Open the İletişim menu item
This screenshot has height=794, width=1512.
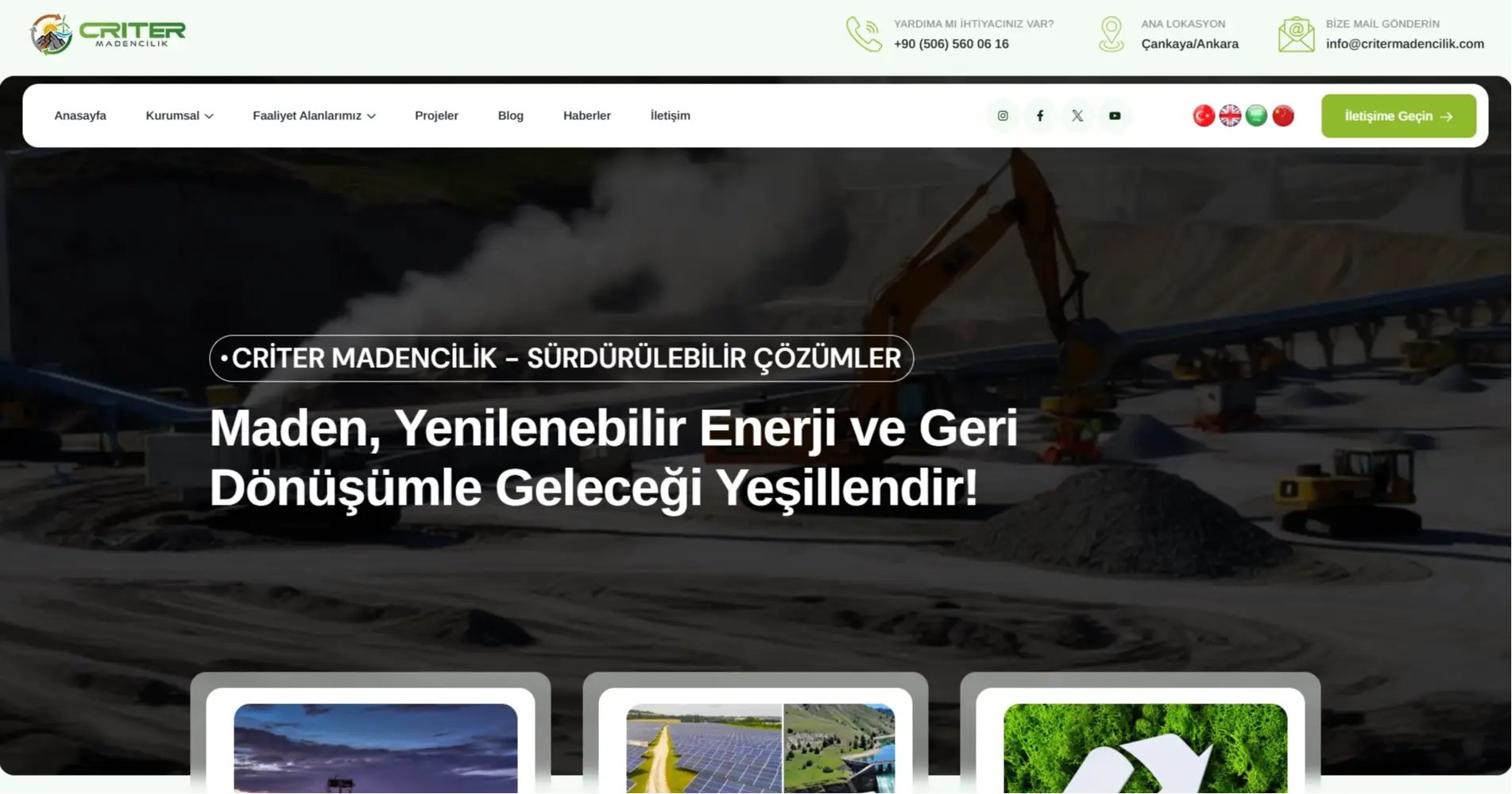coord(671,116)
